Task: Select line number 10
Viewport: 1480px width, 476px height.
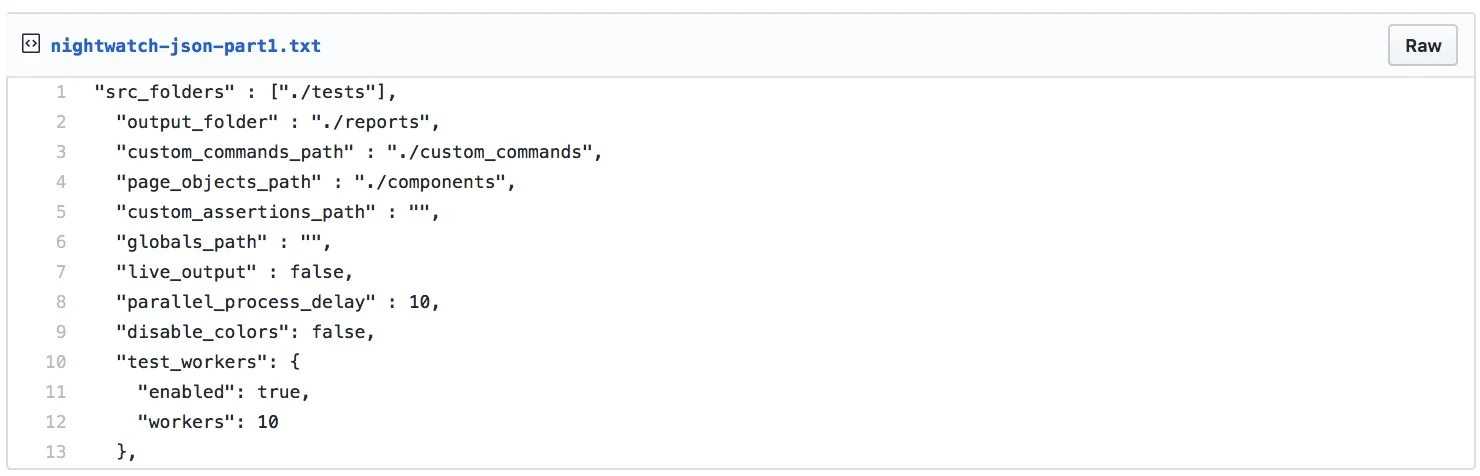Action: coord(56,362)
